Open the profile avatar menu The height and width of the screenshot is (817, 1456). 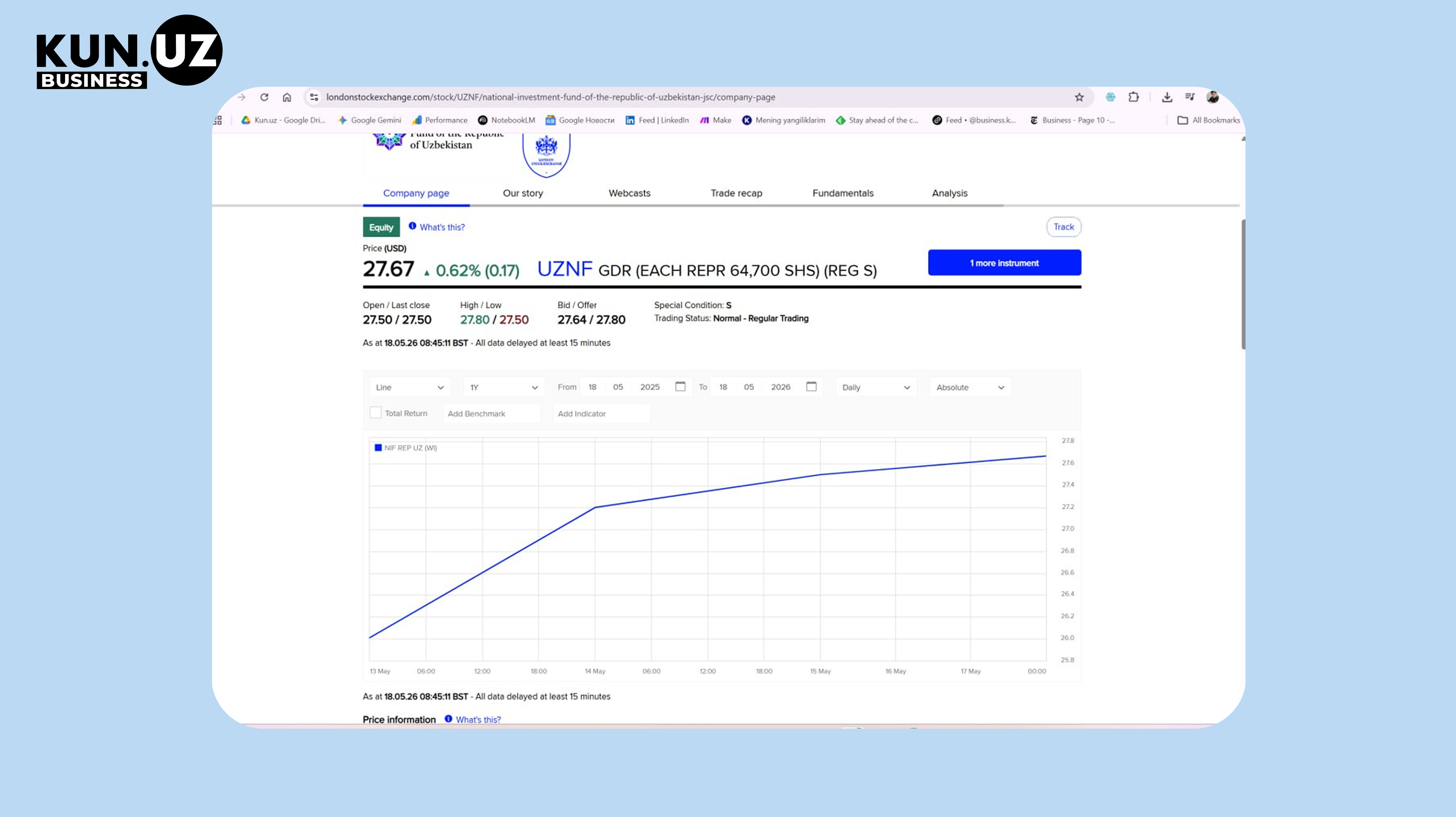point(1212,97)
